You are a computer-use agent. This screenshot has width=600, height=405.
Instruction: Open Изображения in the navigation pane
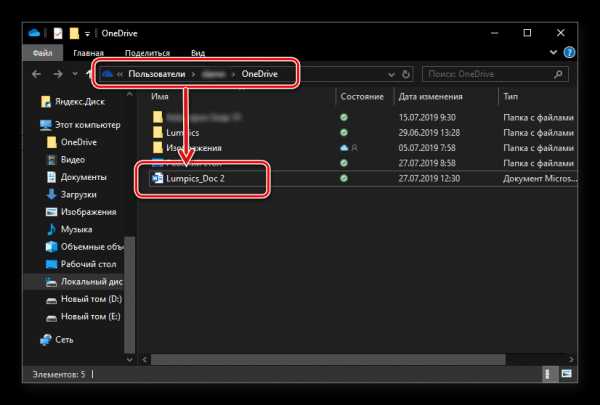click(x=88, y=212)
